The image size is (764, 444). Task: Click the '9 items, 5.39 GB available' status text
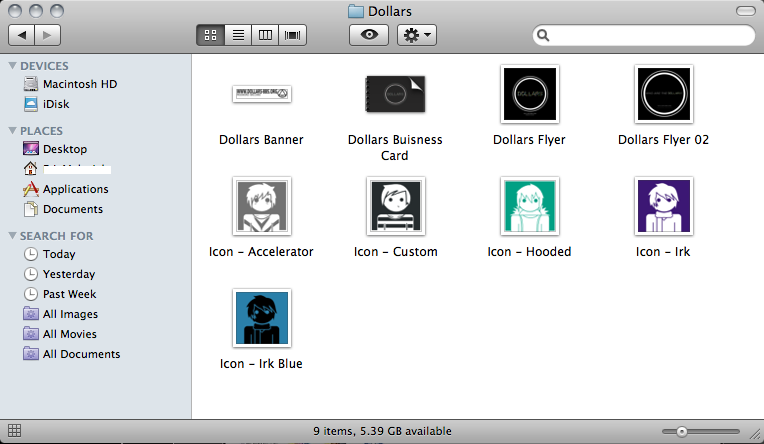click(x=382, y=431)
